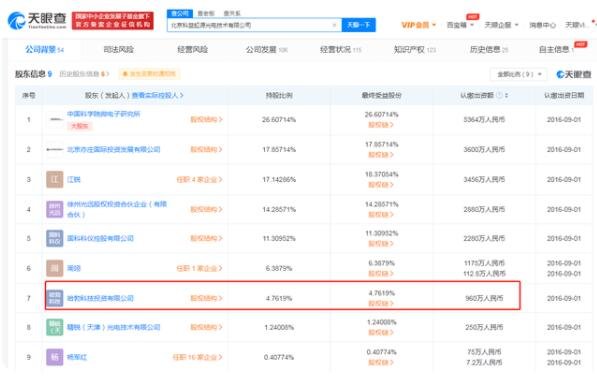Switch to the 查老板 search tab
This screenshot has width=597, height=384.
pyautogui.click(x=206, y=13)
